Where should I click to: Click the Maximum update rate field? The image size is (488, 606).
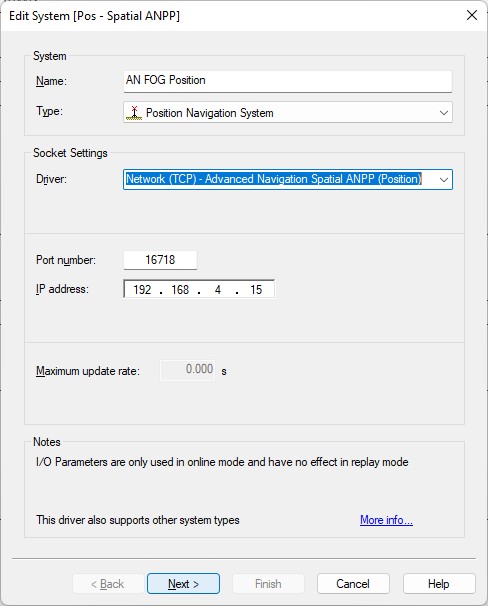[x=187, y=370]
